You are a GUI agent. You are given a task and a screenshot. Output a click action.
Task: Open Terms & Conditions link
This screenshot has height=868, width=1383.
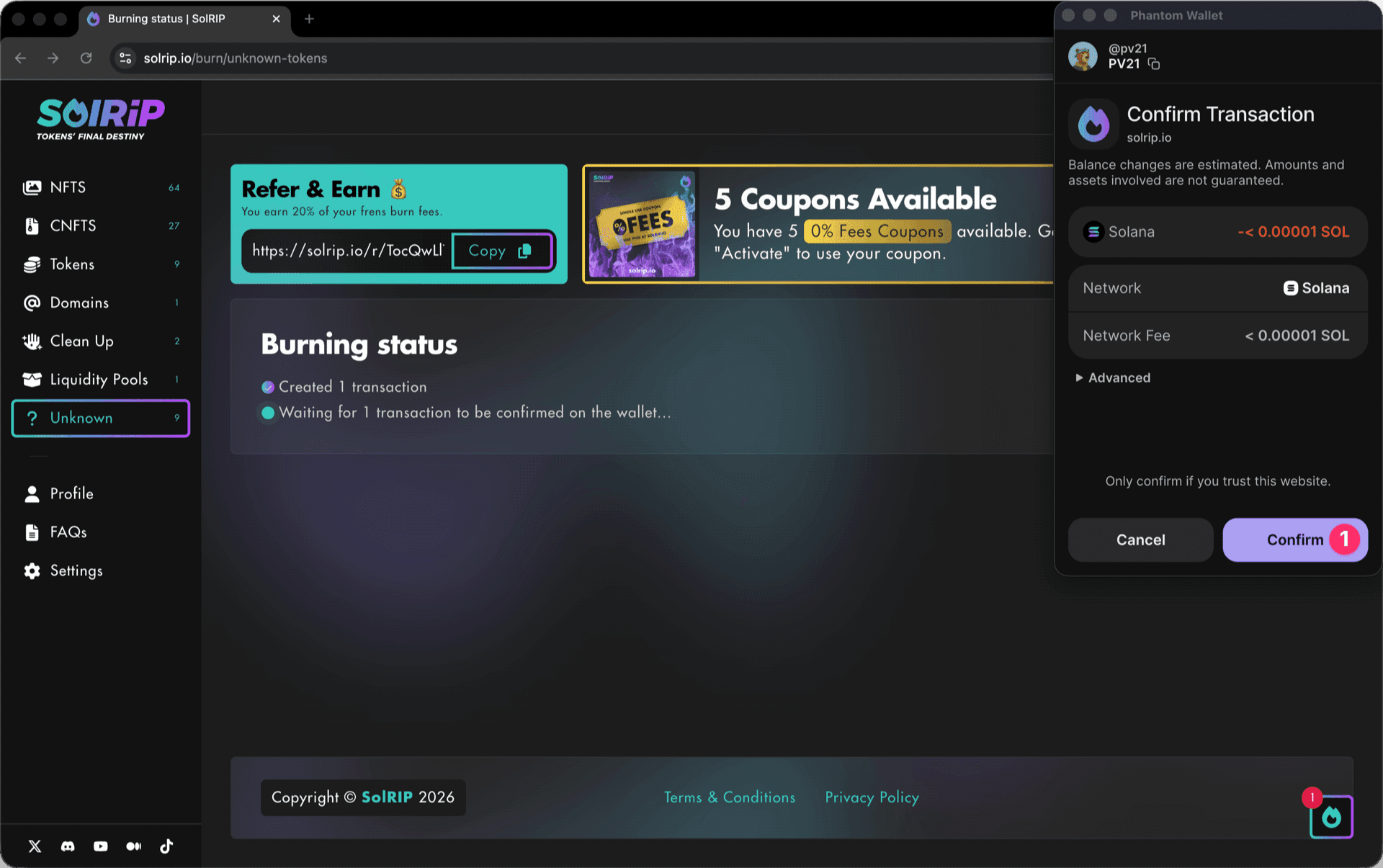point(730,797)
